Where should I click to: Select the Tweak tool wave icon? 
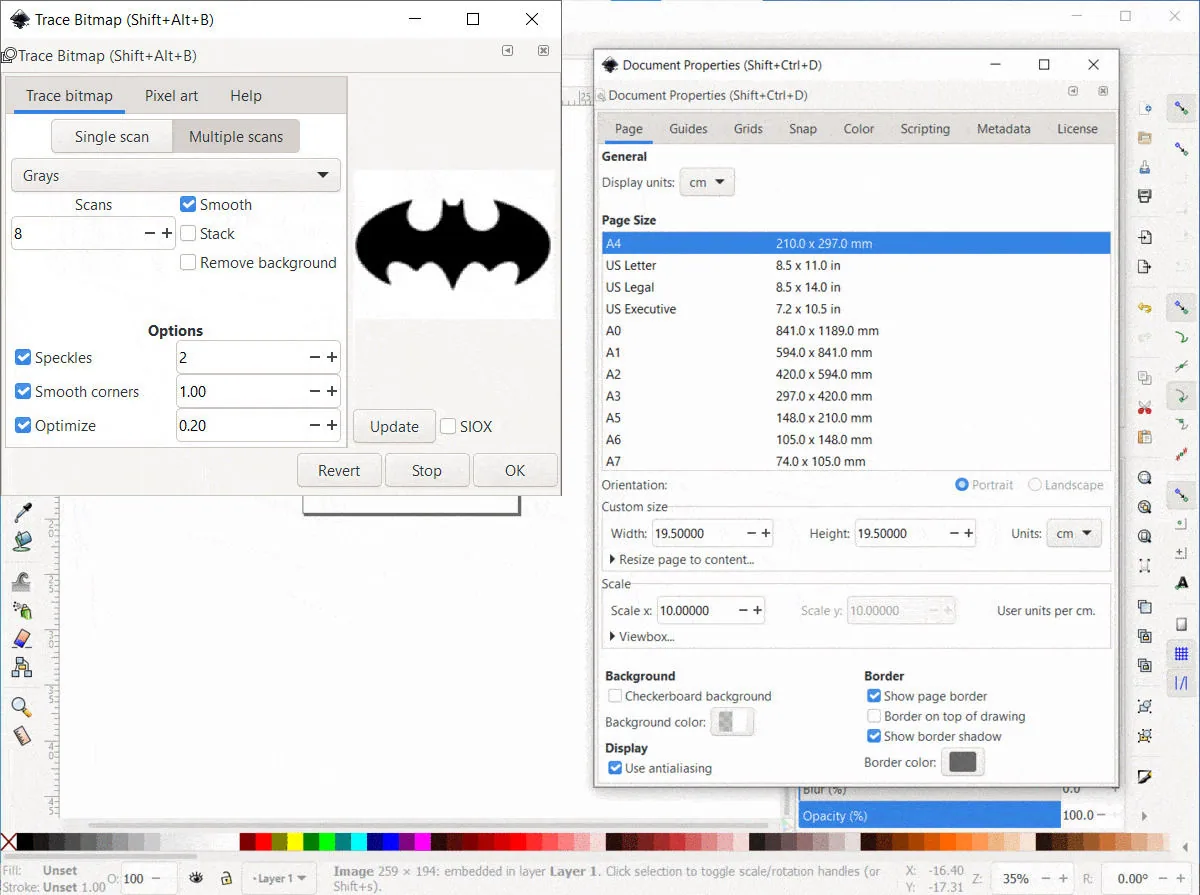[x=21, y=581]
